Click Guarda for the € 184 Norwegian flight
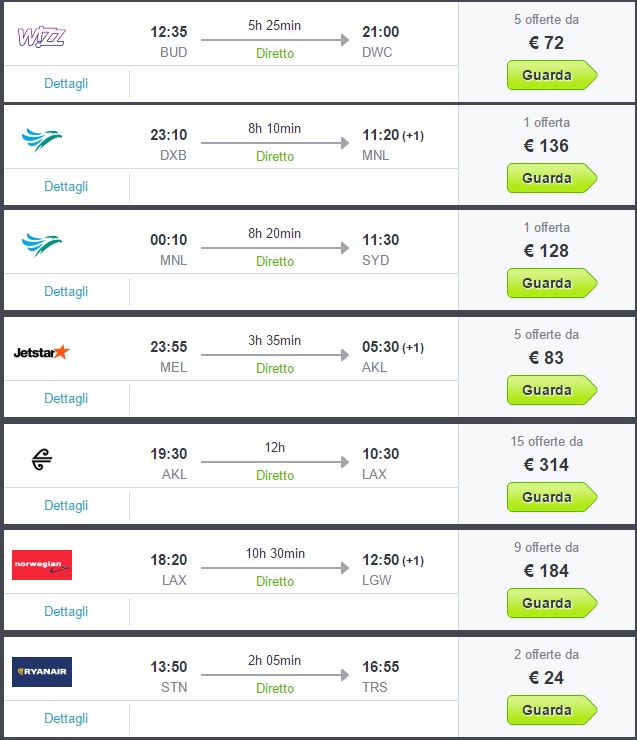 (550, 603)
